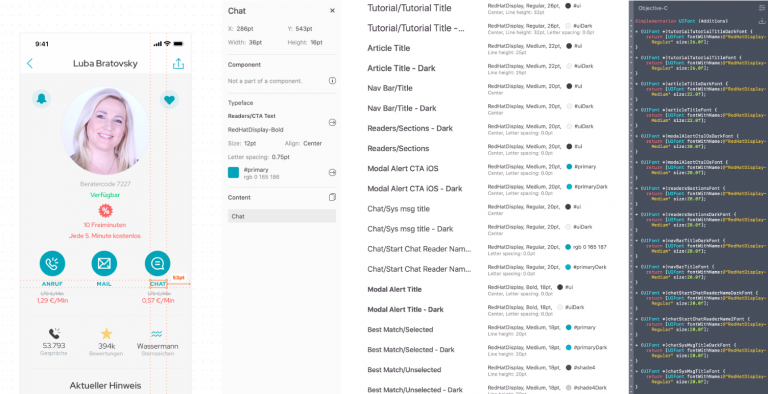This screenshot has height=394, width=768.
Task: Click the Content field containing Chat
Action: (x=282, y=216)
